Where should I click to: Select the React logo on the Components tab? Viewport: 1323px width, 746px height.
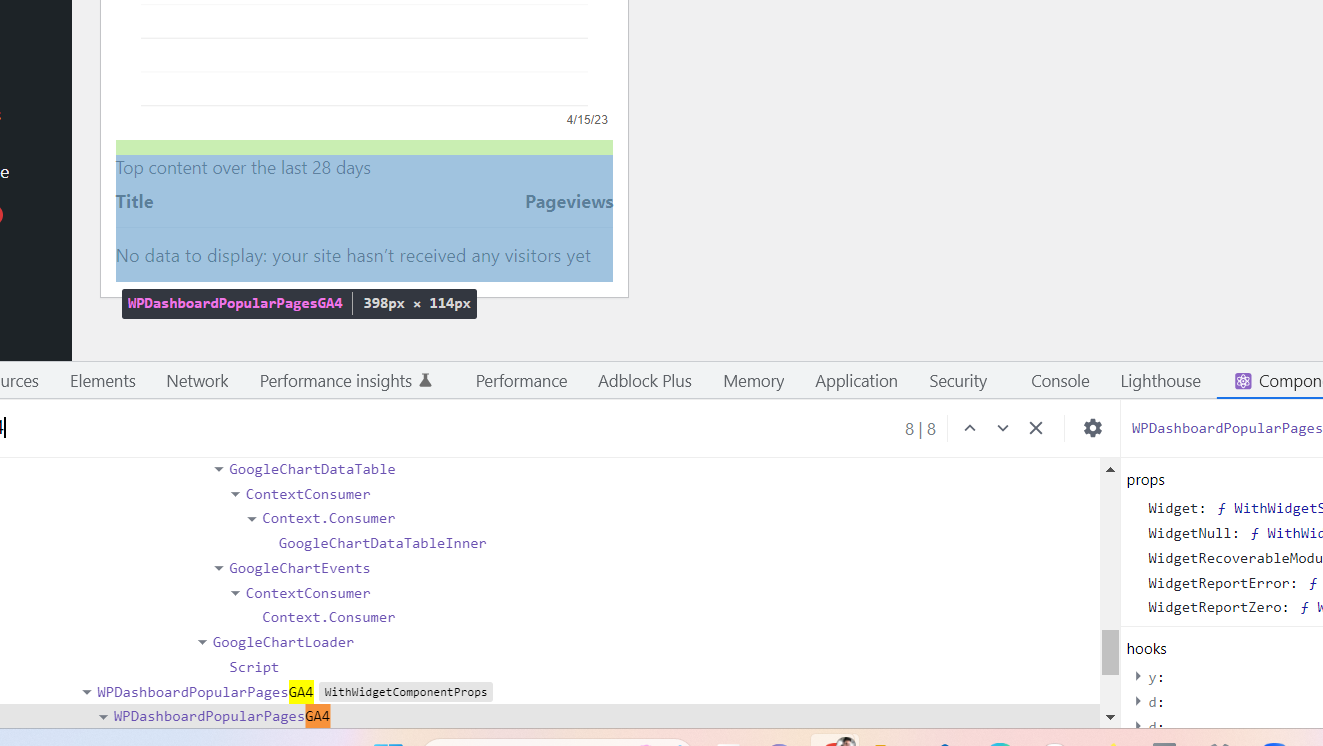click(x=1243, y=381)
